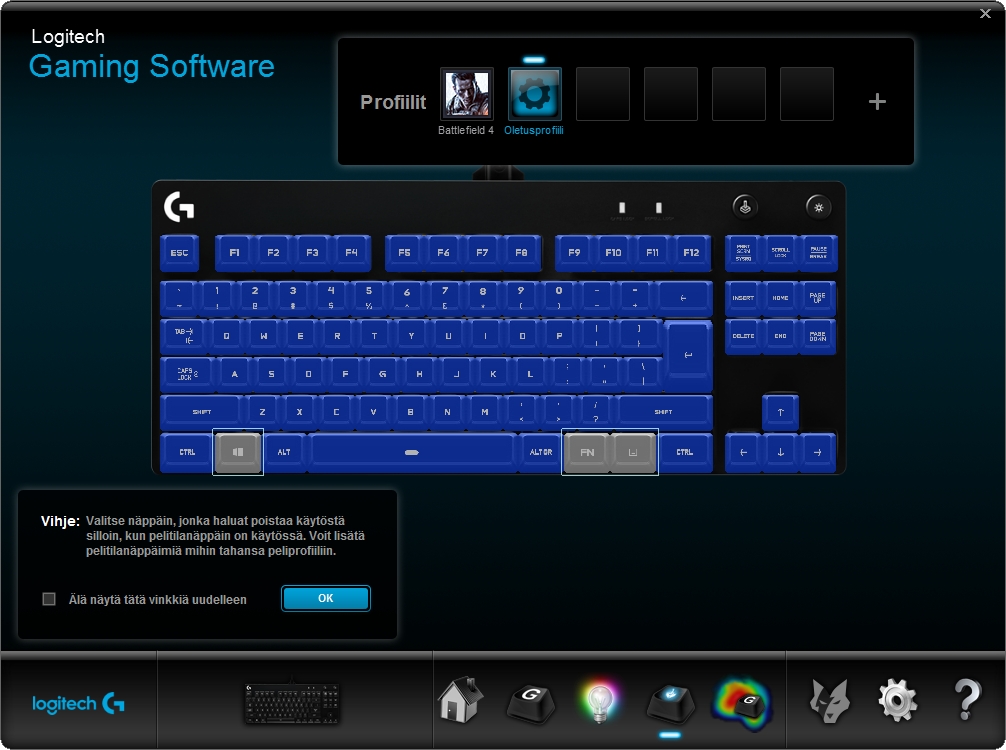Open the help question mark icon
Image resolution: width=1006 pixels, height=750 pixels.
coord(967,699)
